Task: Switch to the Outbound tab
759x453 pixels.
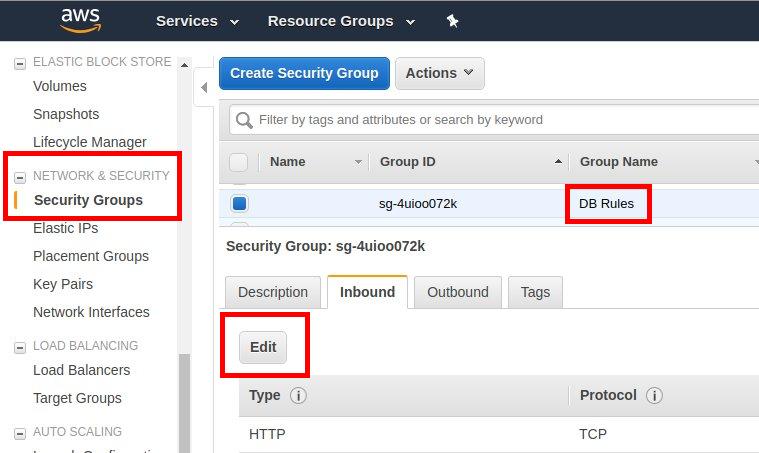Action: coord(458,292)
